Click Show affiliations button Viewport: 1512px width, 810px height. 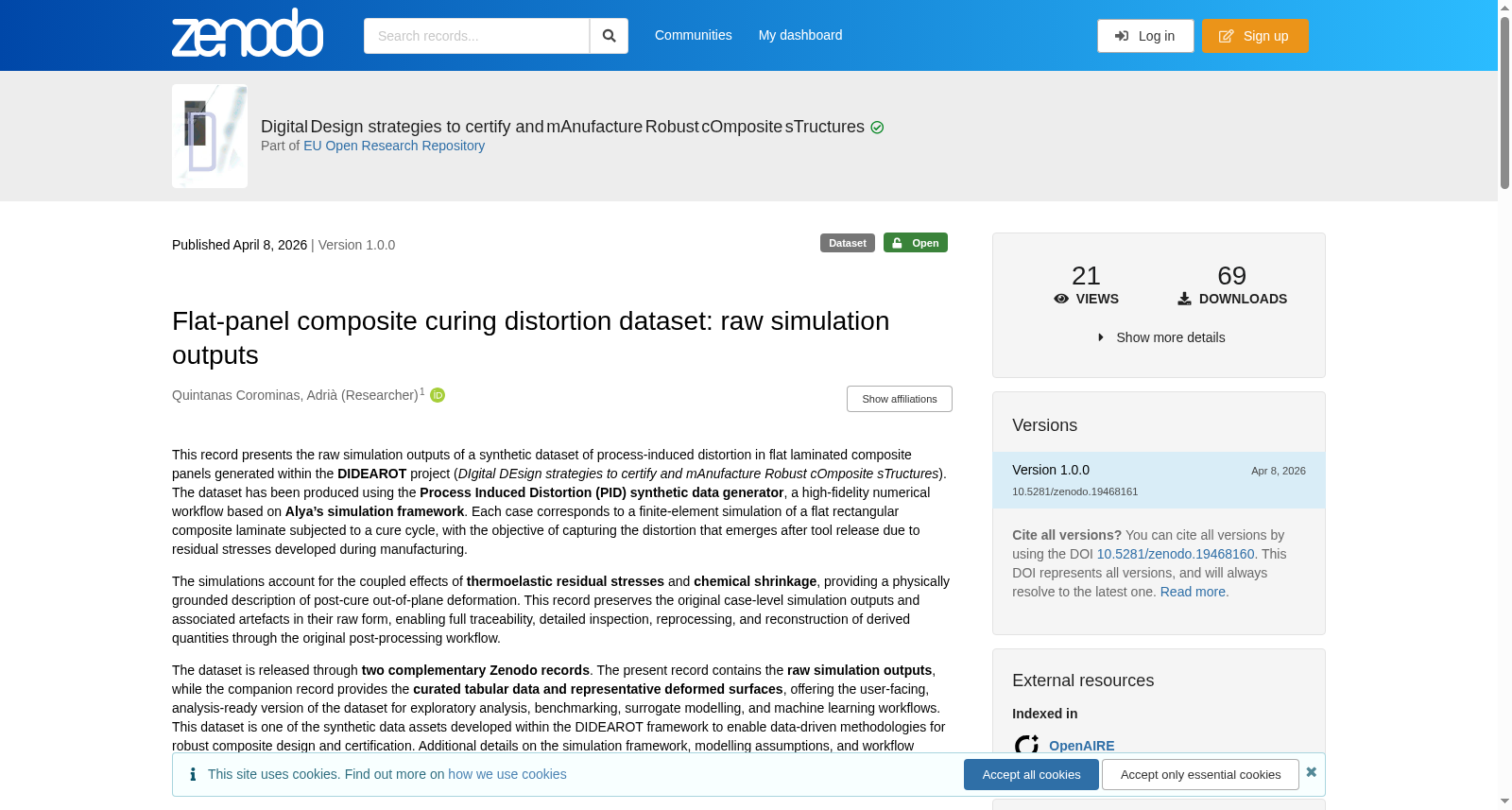pyautogui.click(x=900, y=399)
